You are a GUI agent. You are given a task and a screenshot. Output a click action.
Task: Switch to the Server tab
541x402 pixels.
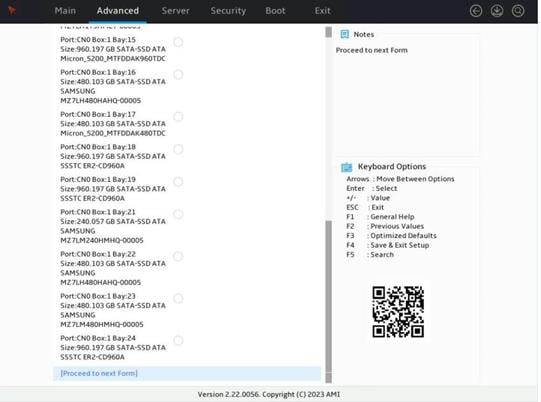pyautogui.click(x=176, y=11)
